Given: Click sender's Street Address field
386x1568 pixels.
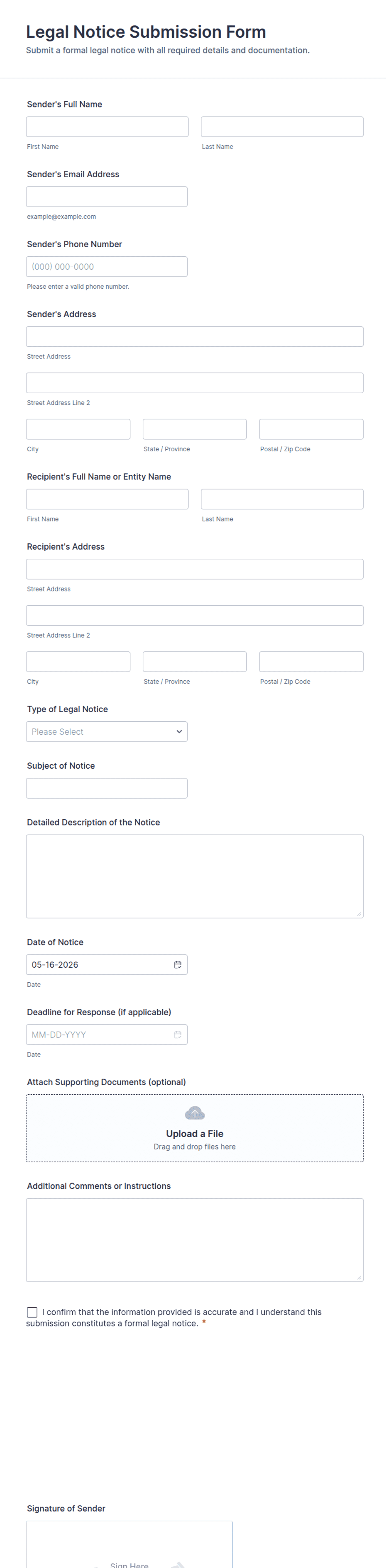Looking at the screenshot, I should [195, 336].
